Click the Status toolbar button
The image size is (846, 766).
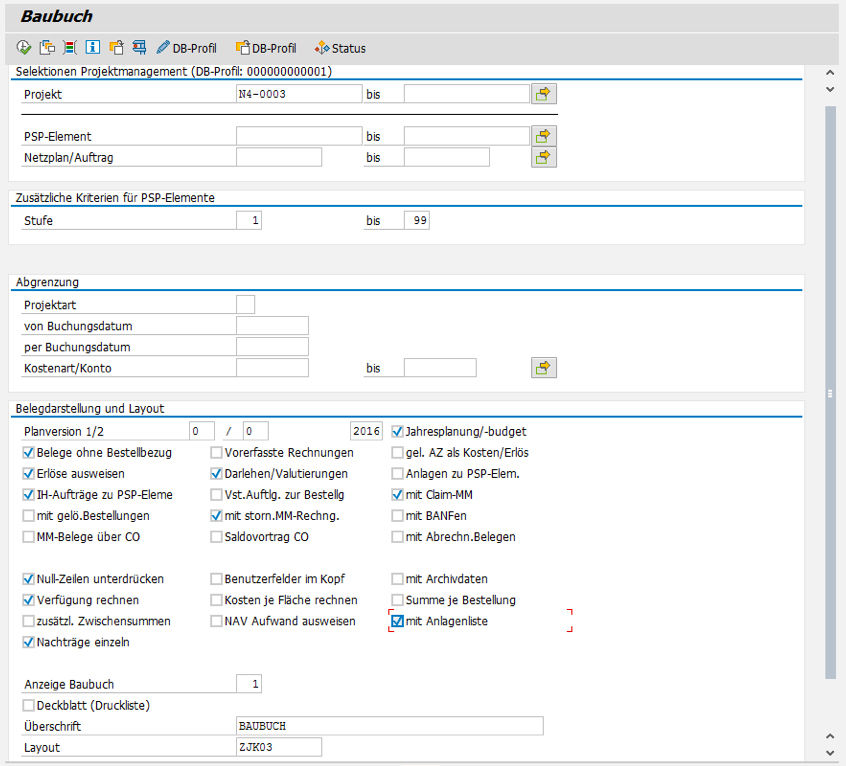tap(340, 48)
